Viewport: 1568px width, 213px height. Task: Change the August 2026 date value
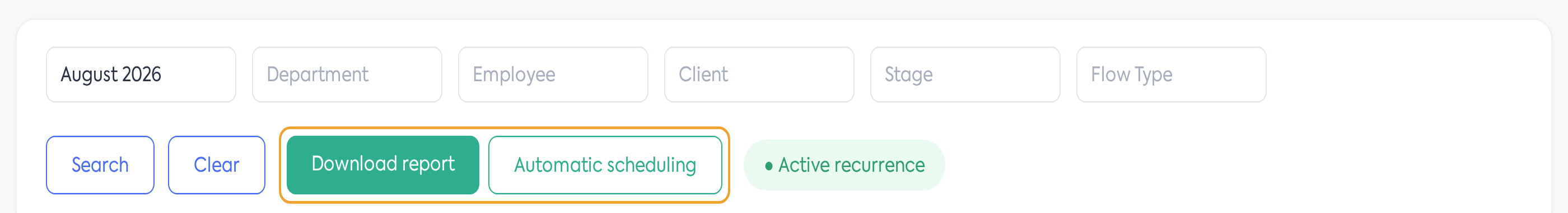[141, 74]
